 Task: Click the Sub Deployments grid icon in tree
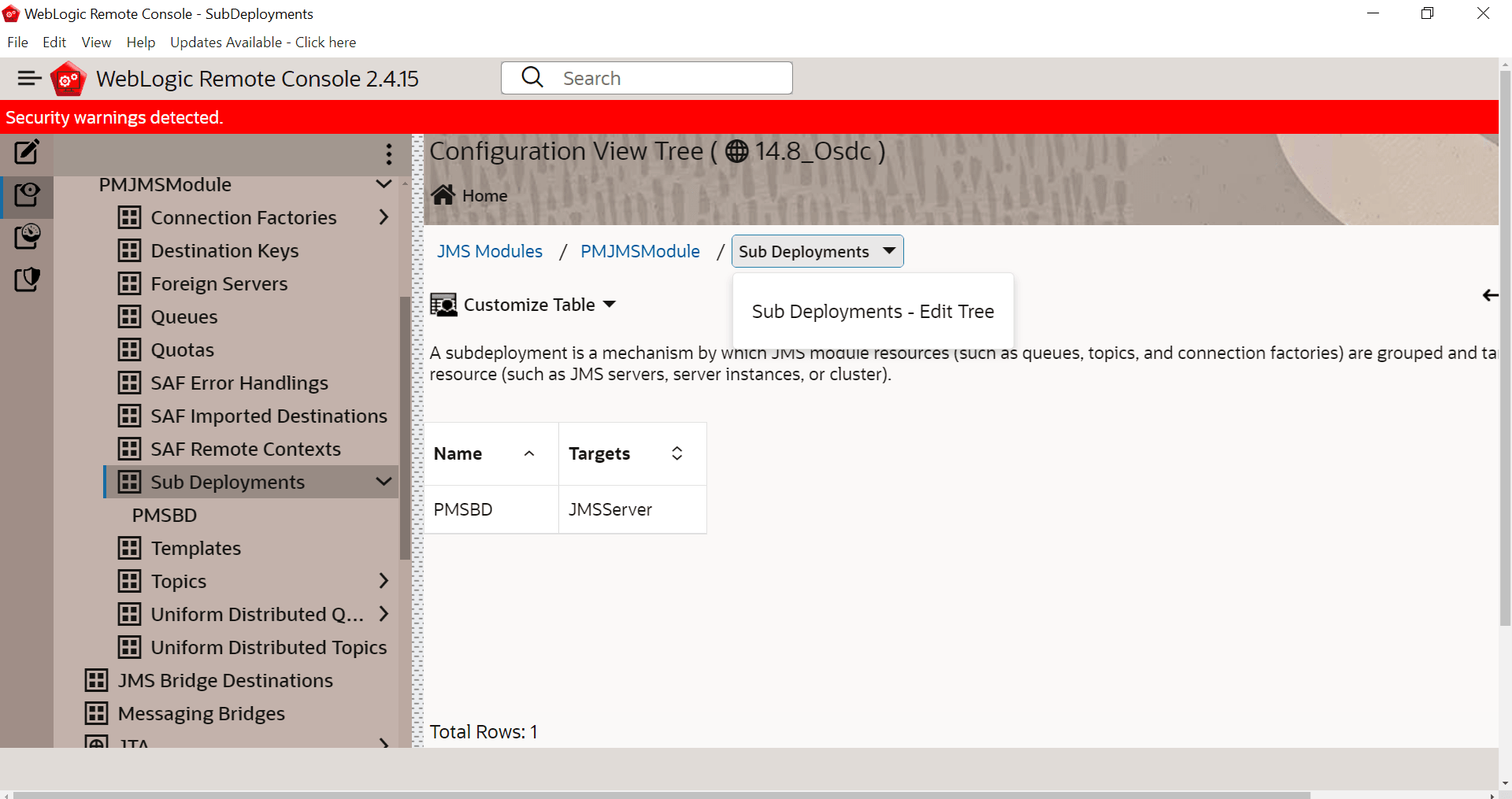(x=129, y=482)
